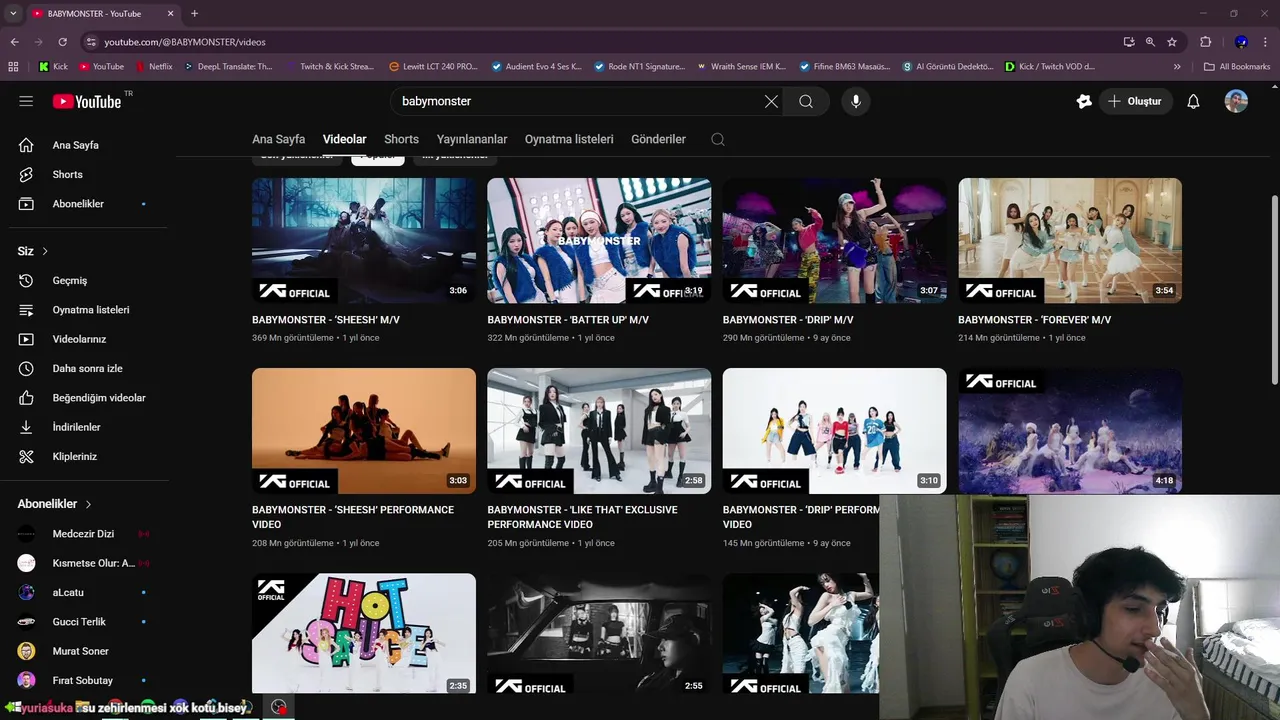Viewport: 1280px width, 720px height.
Task: Open 'SHEESH' PERFORMANCE VIDEO title
Action: point(353,517)
